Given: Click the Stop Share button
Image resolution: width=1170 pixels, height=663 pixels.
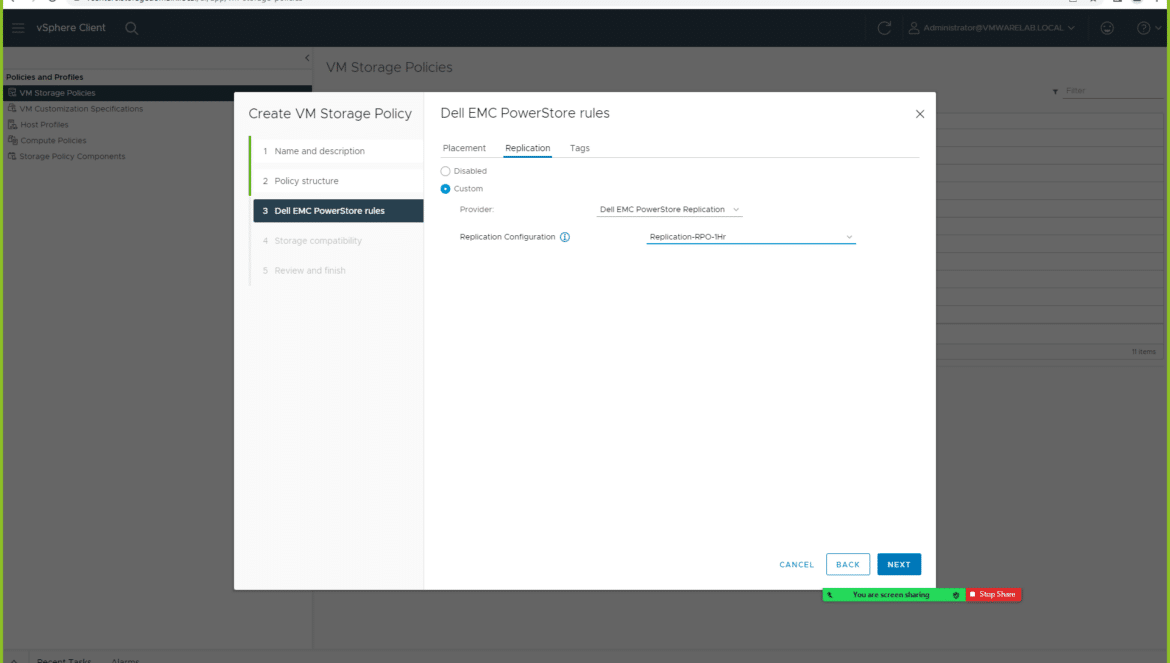Looking at the screenshot, I should [x=993, y=595].
